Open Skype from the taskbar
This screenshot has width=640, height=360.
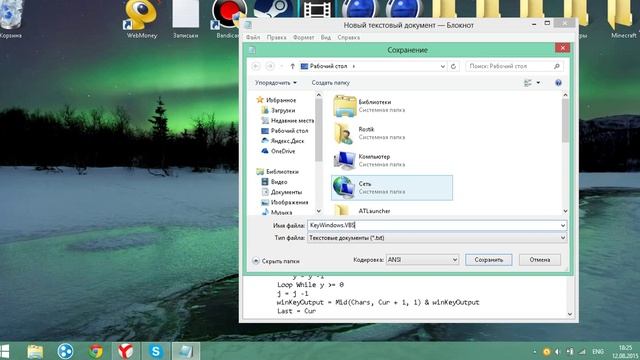156,351
